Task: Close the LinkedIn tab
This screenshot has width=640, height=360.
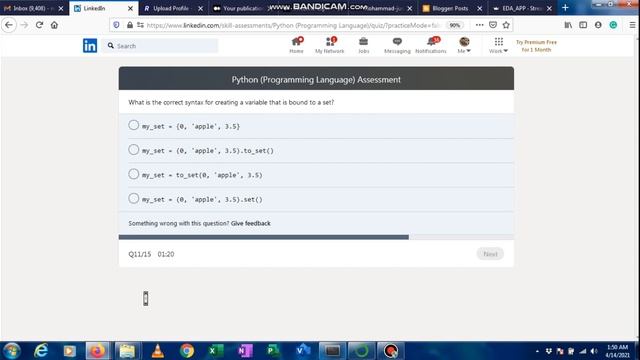Action: pyautogui.click(x=130, y=8)
